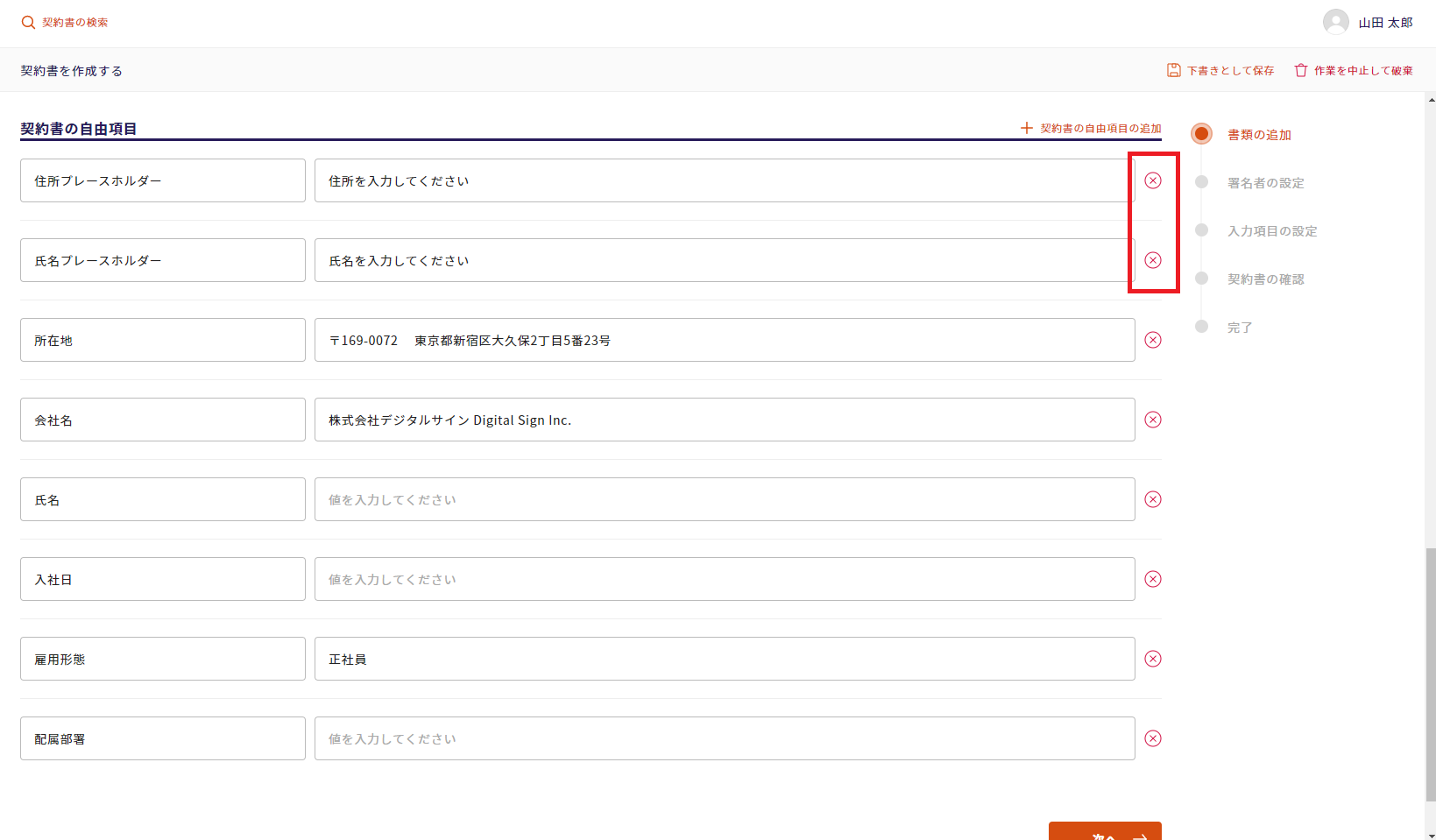This screenshot has height=840, width=1436.
Task: Go to the 署名者の設定 step
Action: [1264, 183]
